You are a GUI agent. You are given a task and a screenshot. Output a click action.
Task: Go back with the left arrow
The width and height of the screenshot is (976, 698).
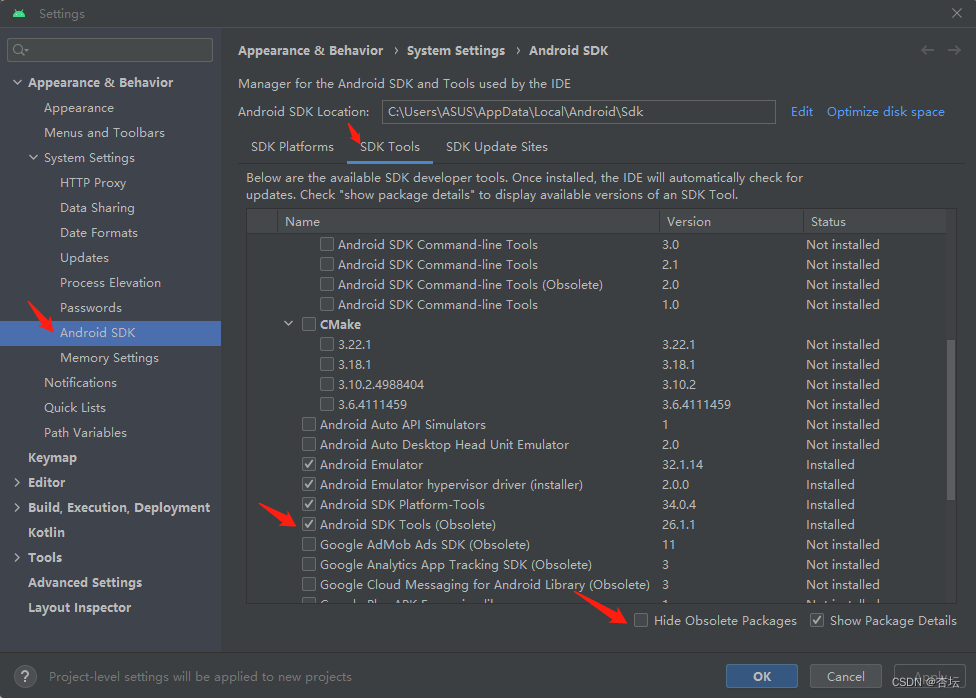(927, 50)
